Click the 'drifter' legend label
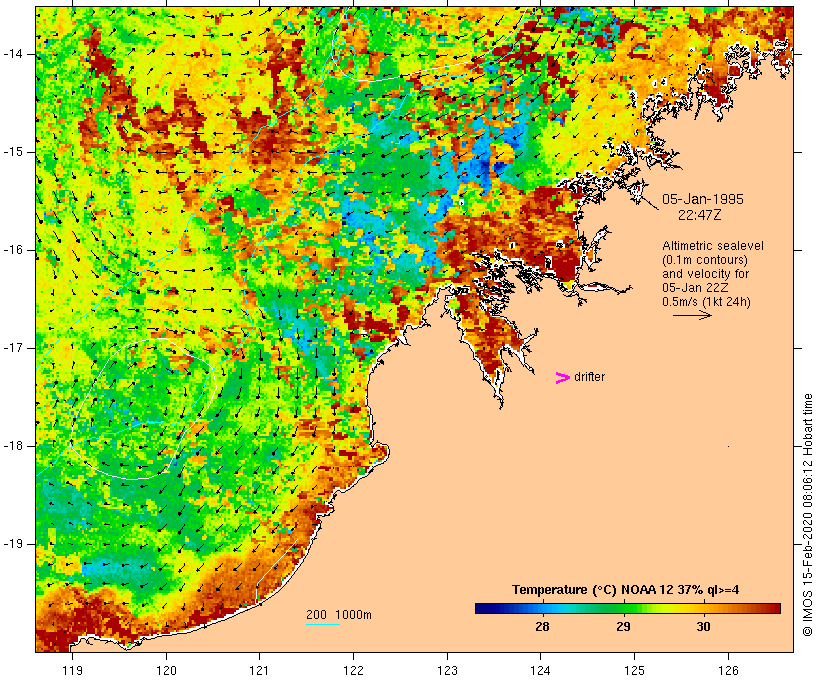The width and height of the screenshot is (820, 680). [589, 377]
